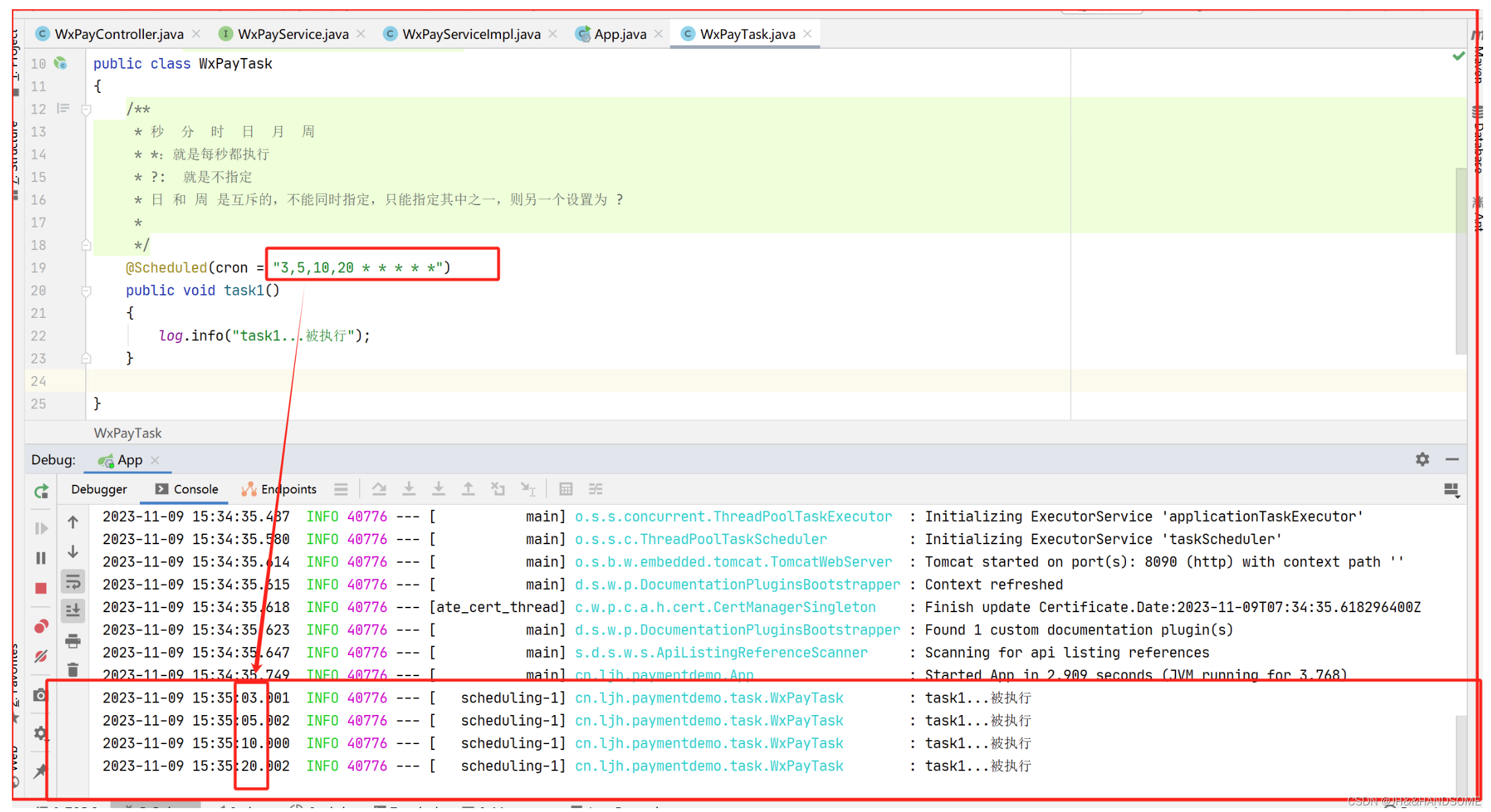Open Debug panel settings gear

(x=1422, y=460)
